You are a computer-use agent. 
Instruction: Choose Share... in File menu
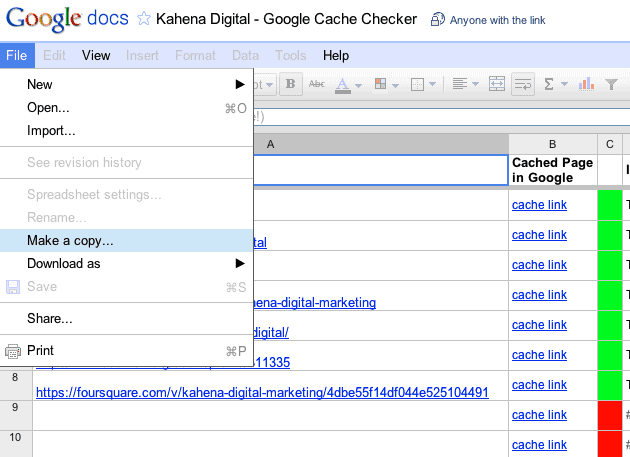tap(127, 318)
